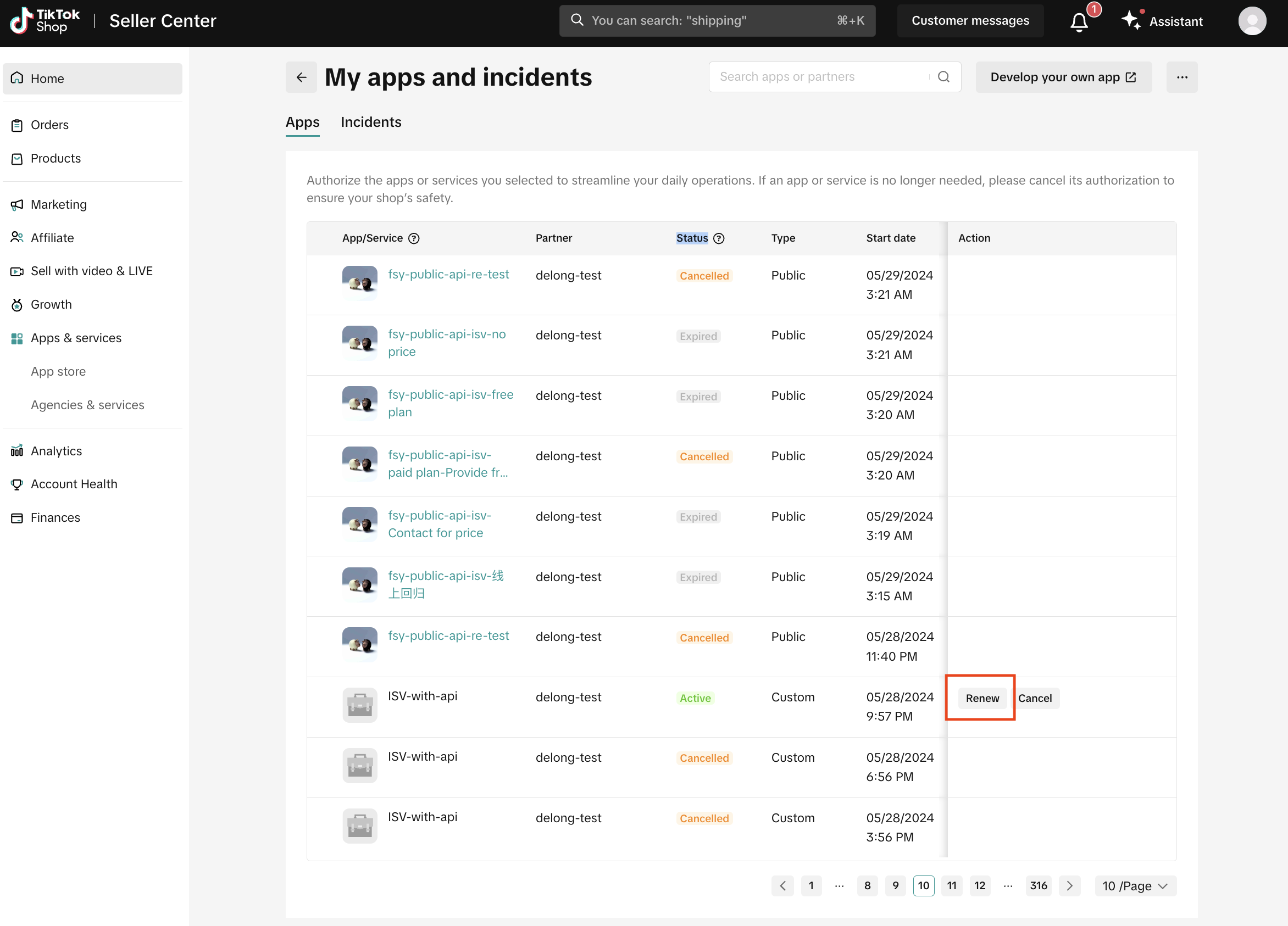Switch to the Incidents tab
This screenshot has width=1288, height=926.
(370, 122)
